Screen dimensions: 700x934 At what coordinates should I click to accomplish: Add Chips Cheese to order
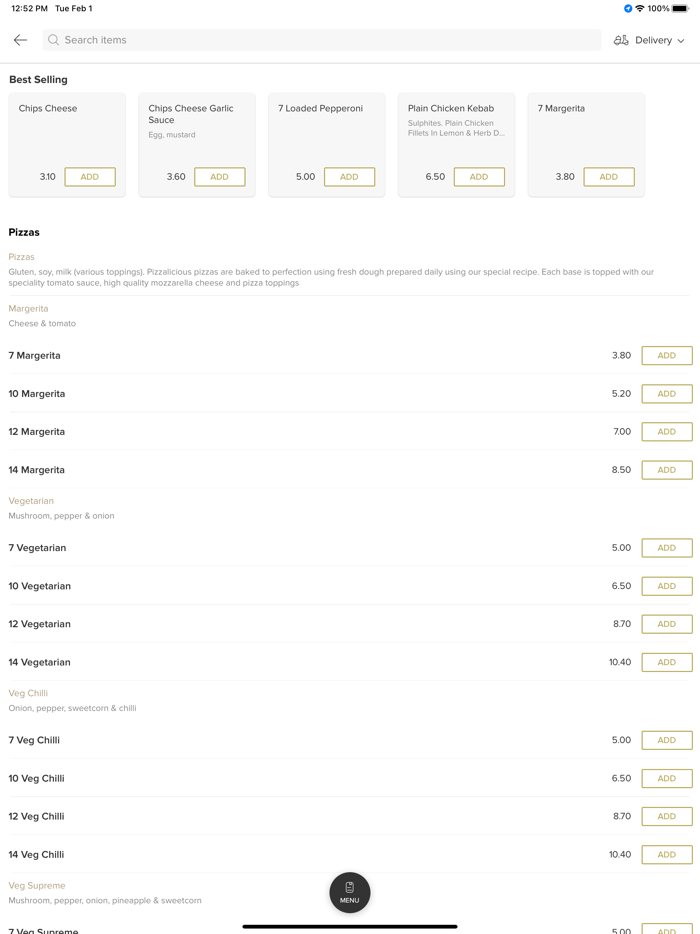[90, 177]
